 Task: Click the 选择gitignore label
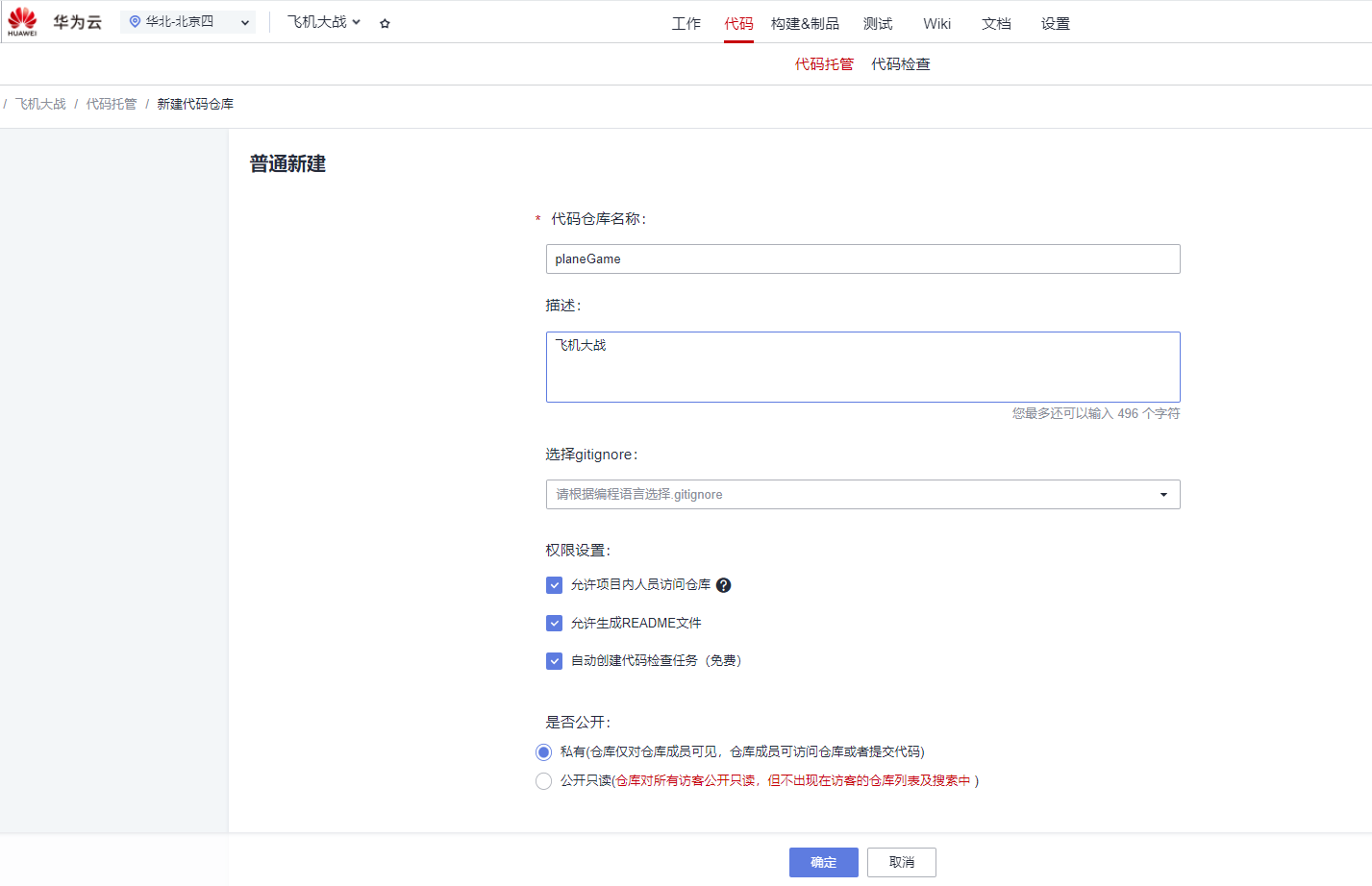[x=591, y=455]
